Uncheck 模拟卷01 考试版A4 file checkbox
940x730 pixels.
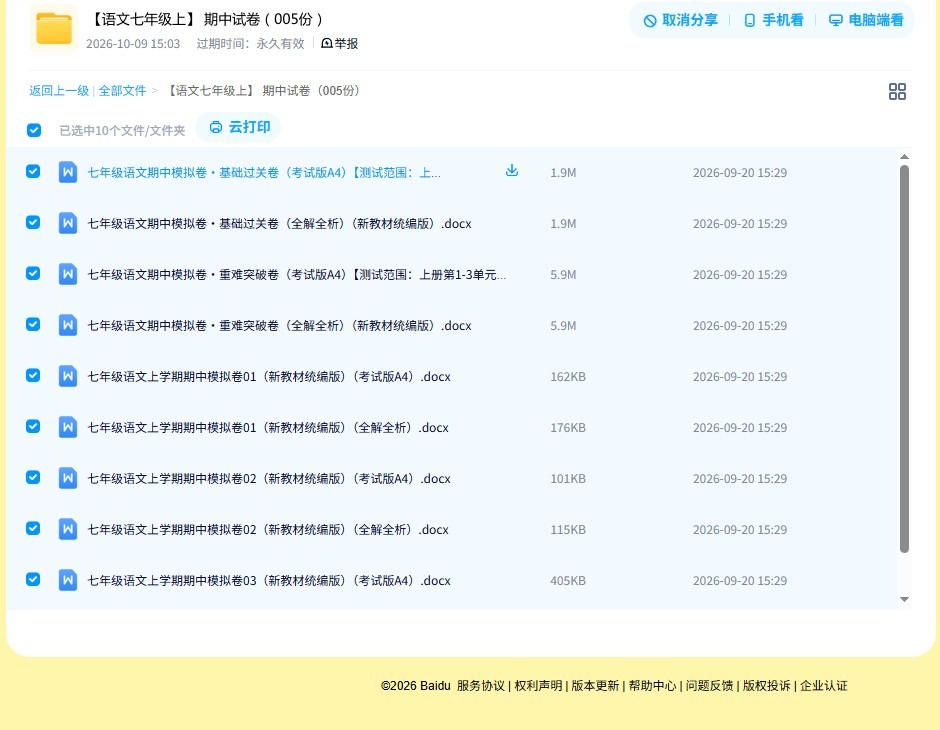(33, 375)
